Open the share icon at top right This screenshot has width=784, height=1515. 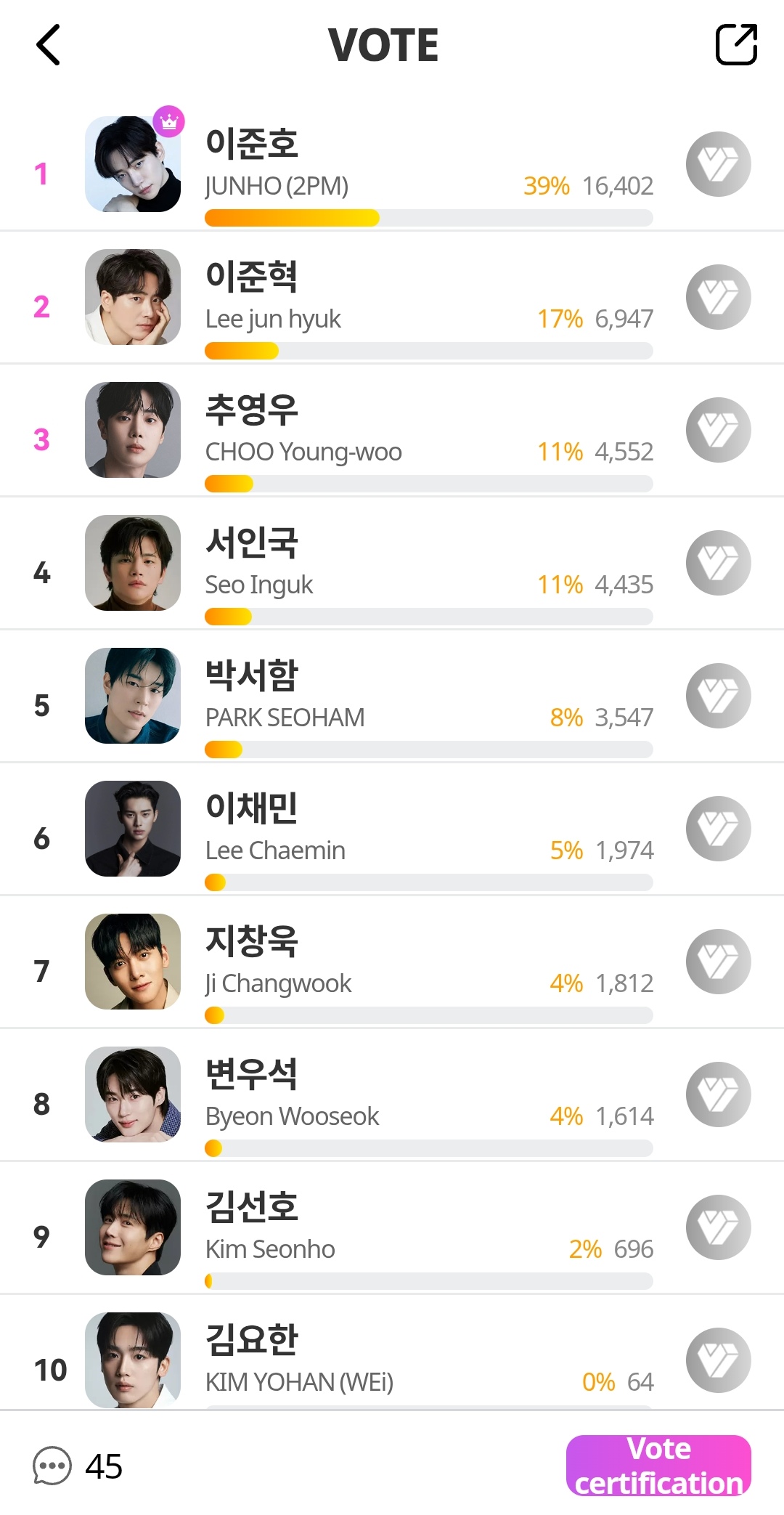click(736, 45)
